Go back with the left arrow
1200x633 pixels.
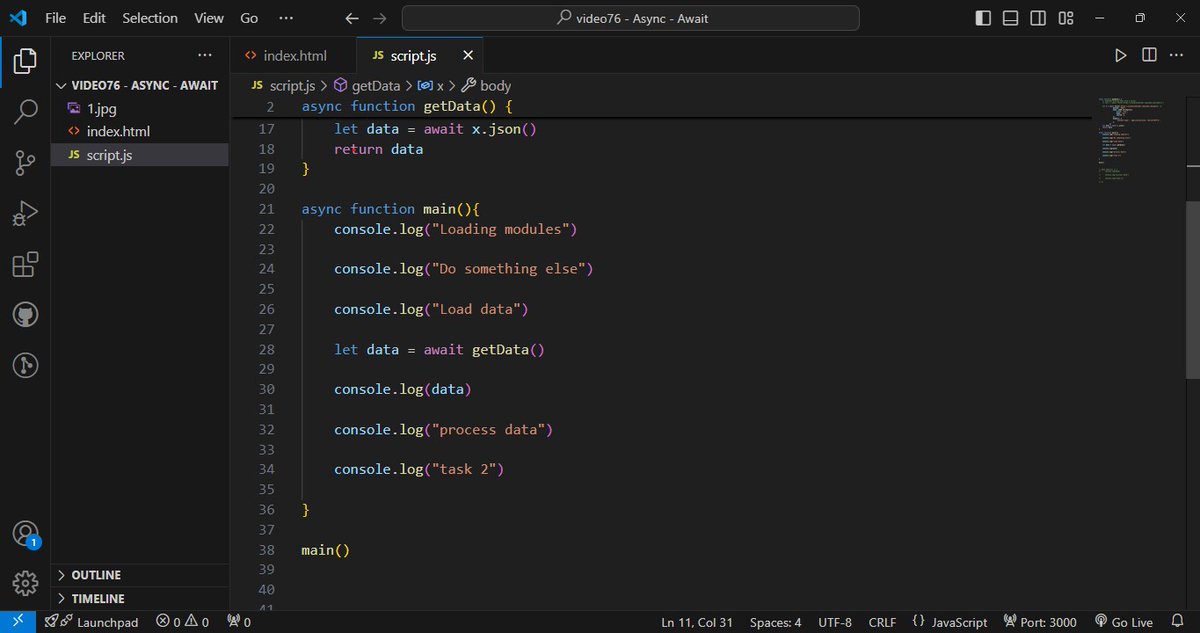pyautogui.click(x=351, y=18)
